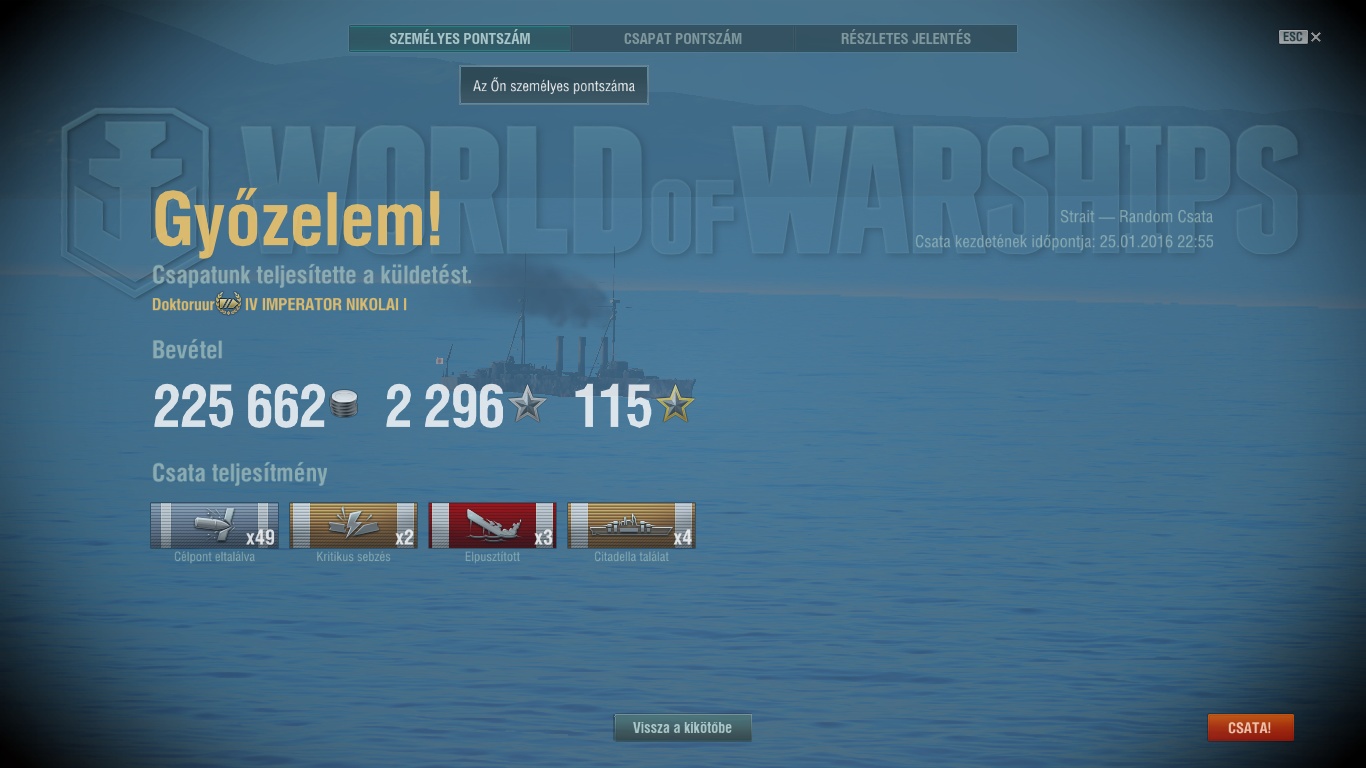Image resolution: width=1366 pixels, height=768 pixels.
Task: Return to port with Vissza a kikötőbe
Action: coord(682,728)
